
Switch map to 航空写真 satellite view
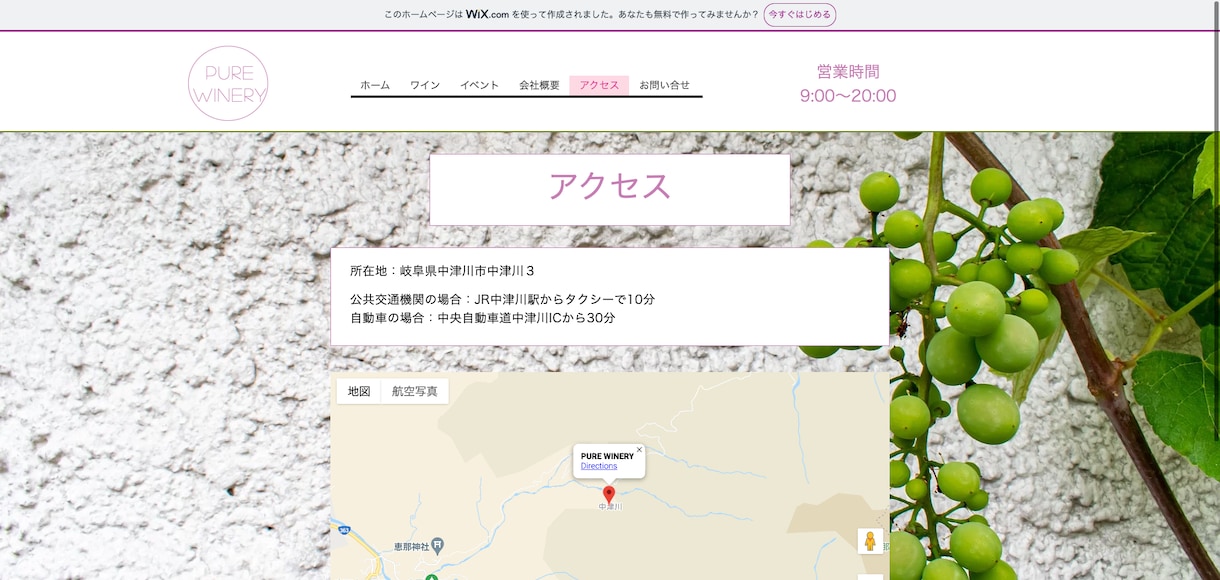415,391
